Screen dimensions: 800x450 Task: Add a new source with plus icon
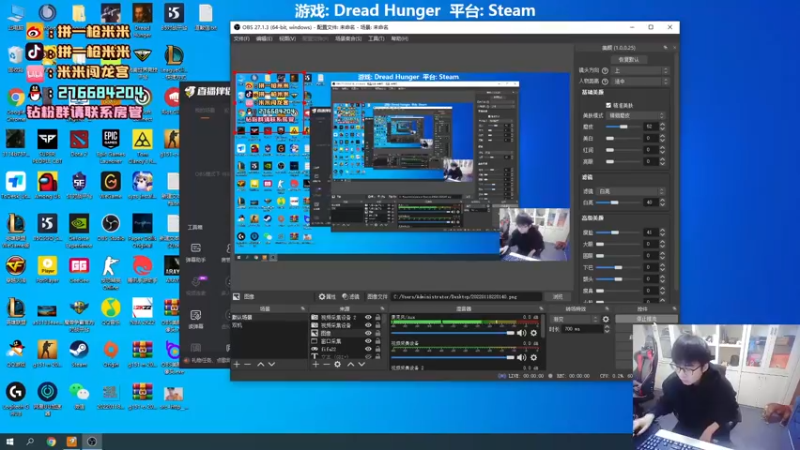coord(315,364)
